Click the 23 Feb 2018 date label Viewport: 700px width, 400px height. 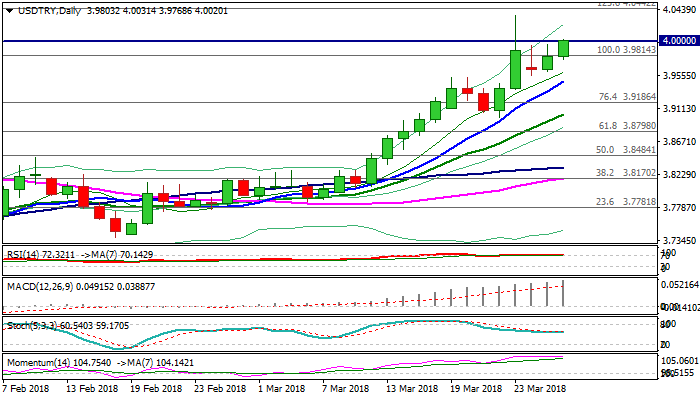220,389
